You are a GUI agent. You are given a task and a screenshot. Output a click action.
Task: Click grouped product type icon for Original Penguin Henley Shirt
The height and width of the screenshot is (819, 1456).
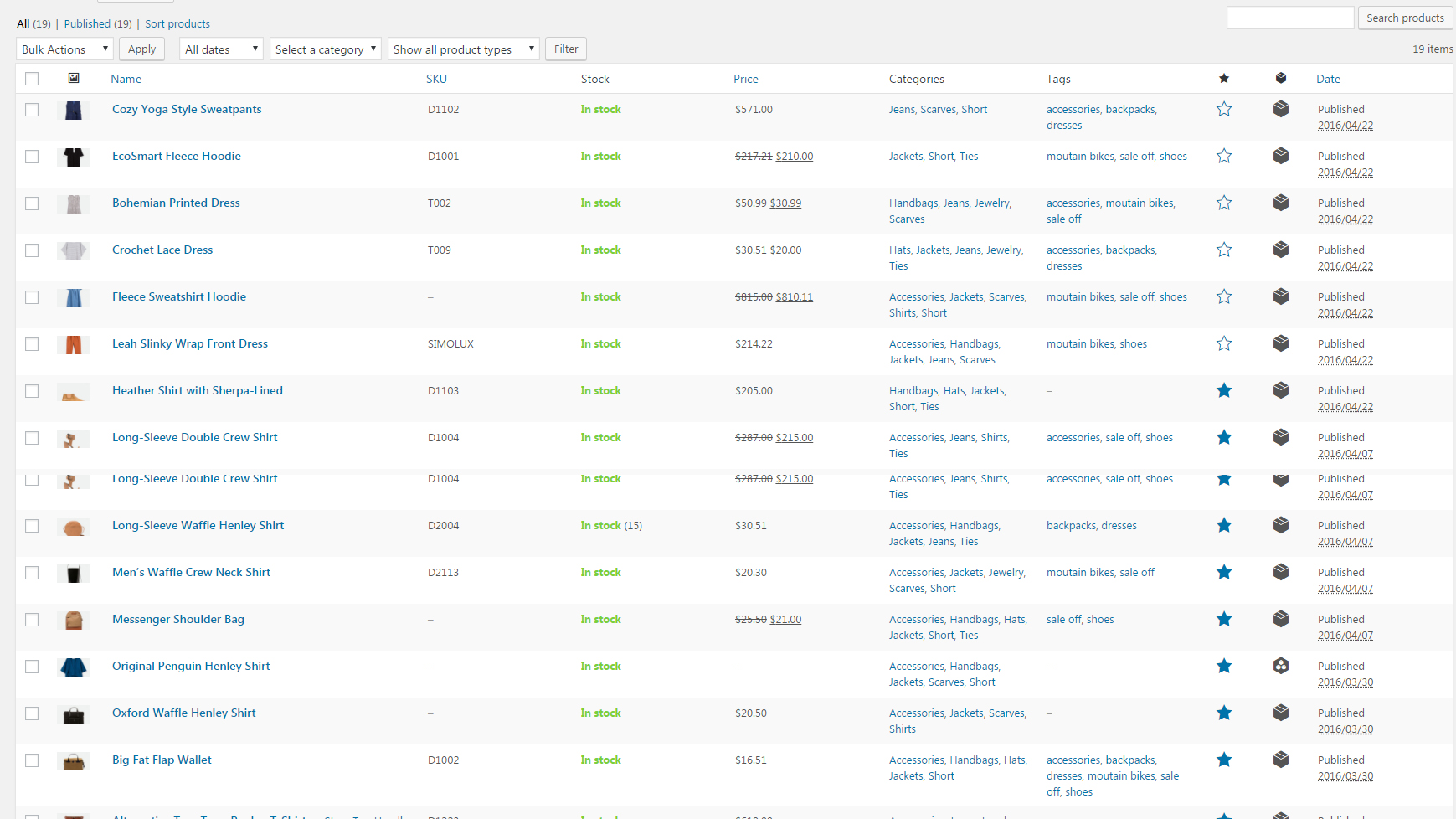pyautogui.click(x=1281, y=666)
